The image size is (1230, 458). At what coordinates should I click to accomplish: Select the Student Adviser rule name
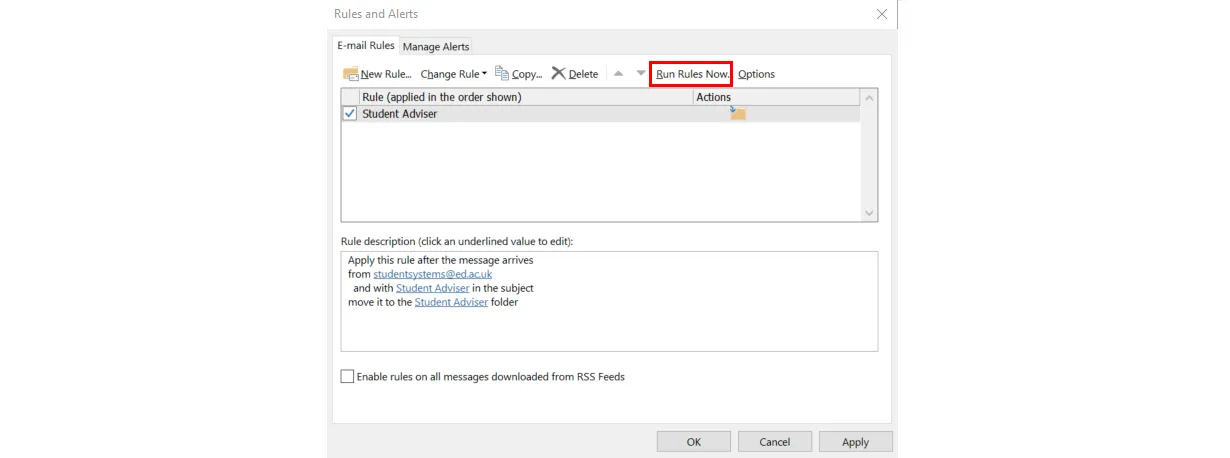400,114
